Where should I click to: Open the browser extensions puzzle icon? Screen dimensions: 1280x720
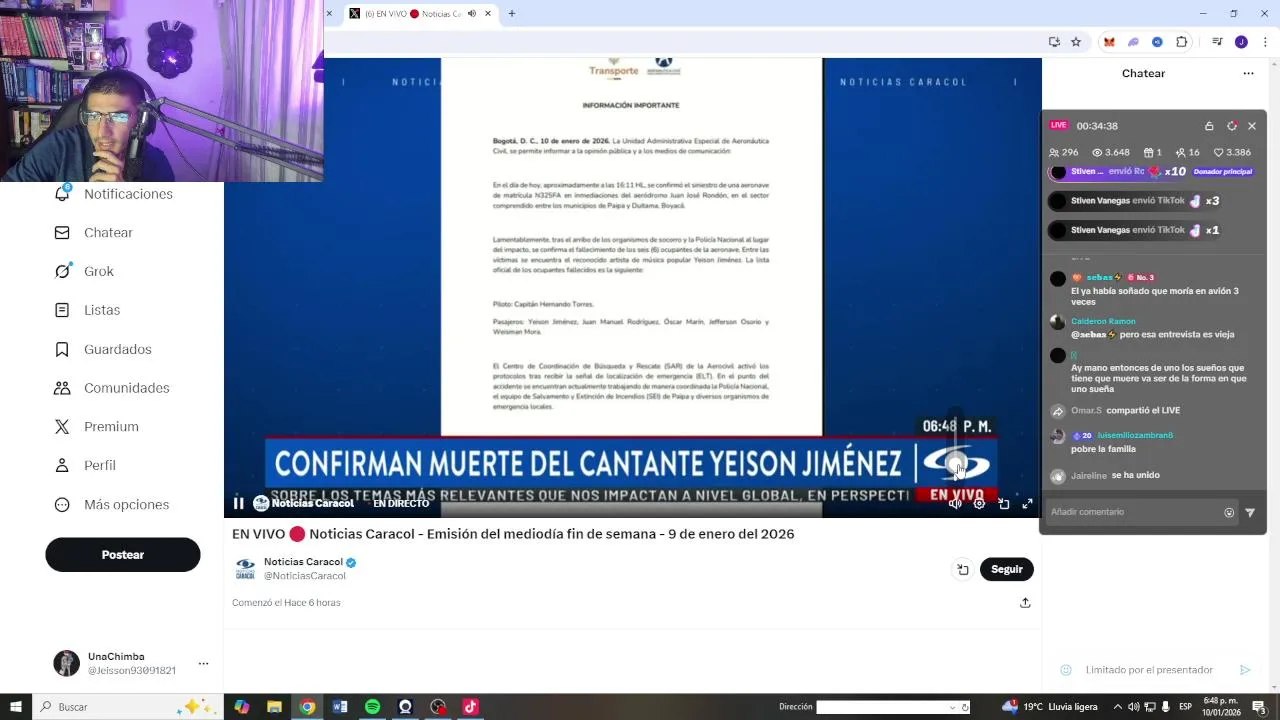[x=1182, y=42]
